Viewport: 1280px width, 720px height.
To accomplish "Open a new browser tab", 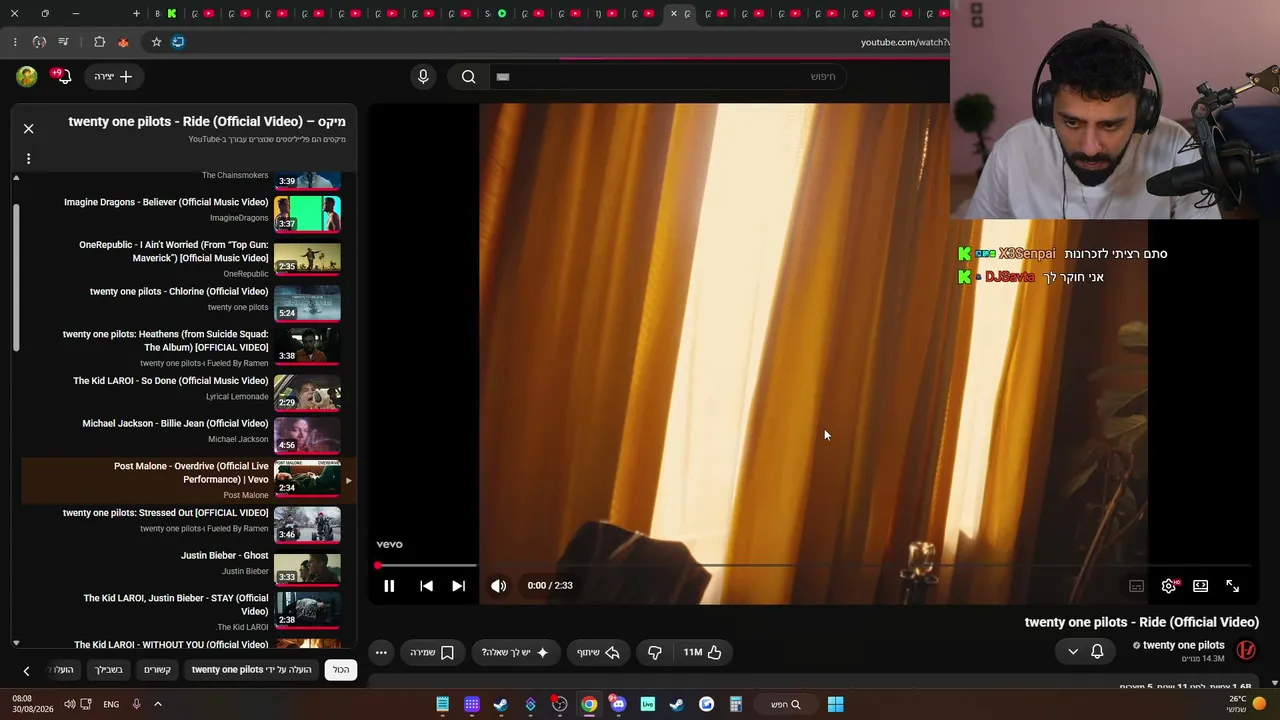I will (136, 13).
